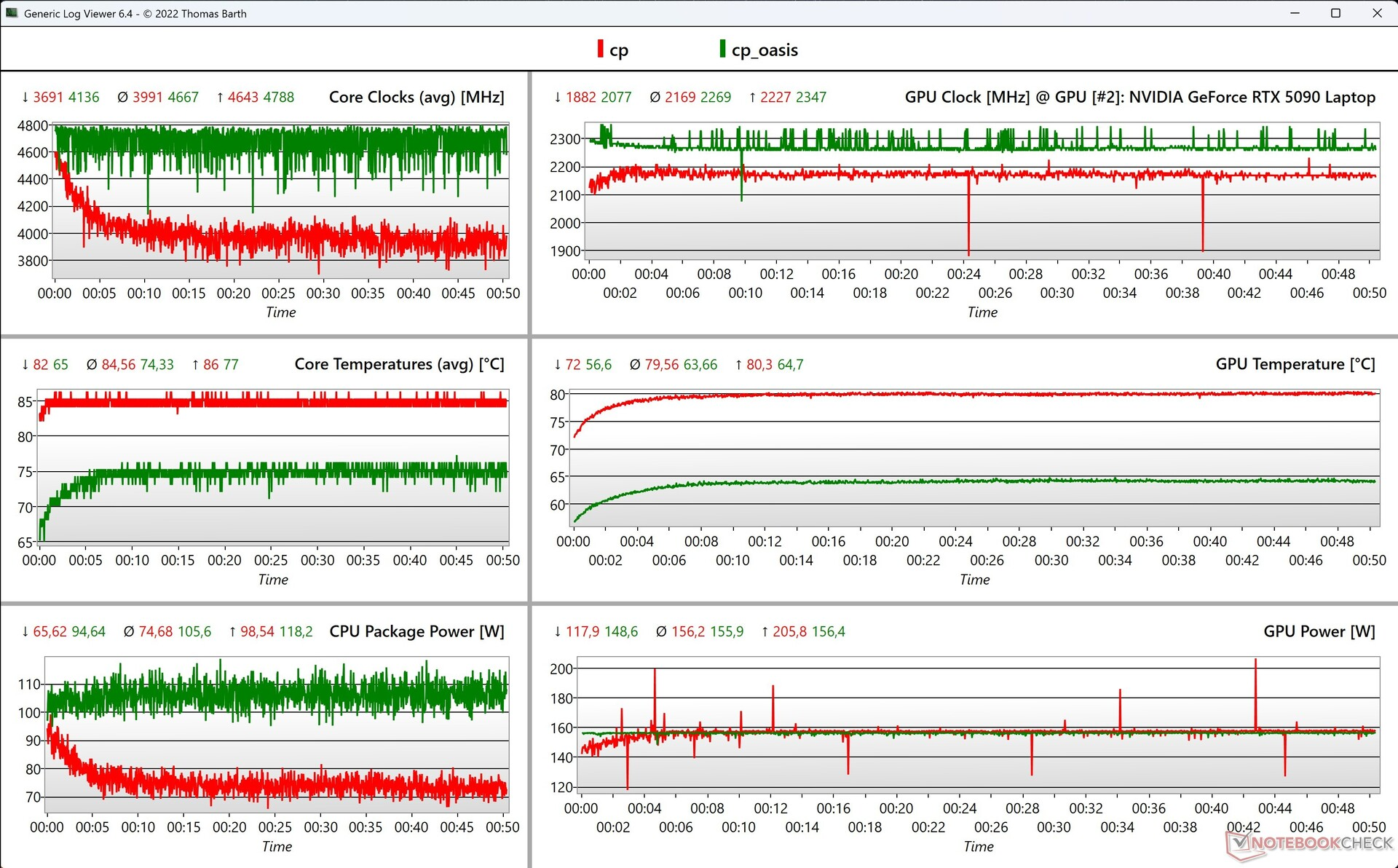Viewport: 1398px width, 868px height.
Task: Click the Core Temperatures (avg) [°C] title
Action: tap(399, 364)
